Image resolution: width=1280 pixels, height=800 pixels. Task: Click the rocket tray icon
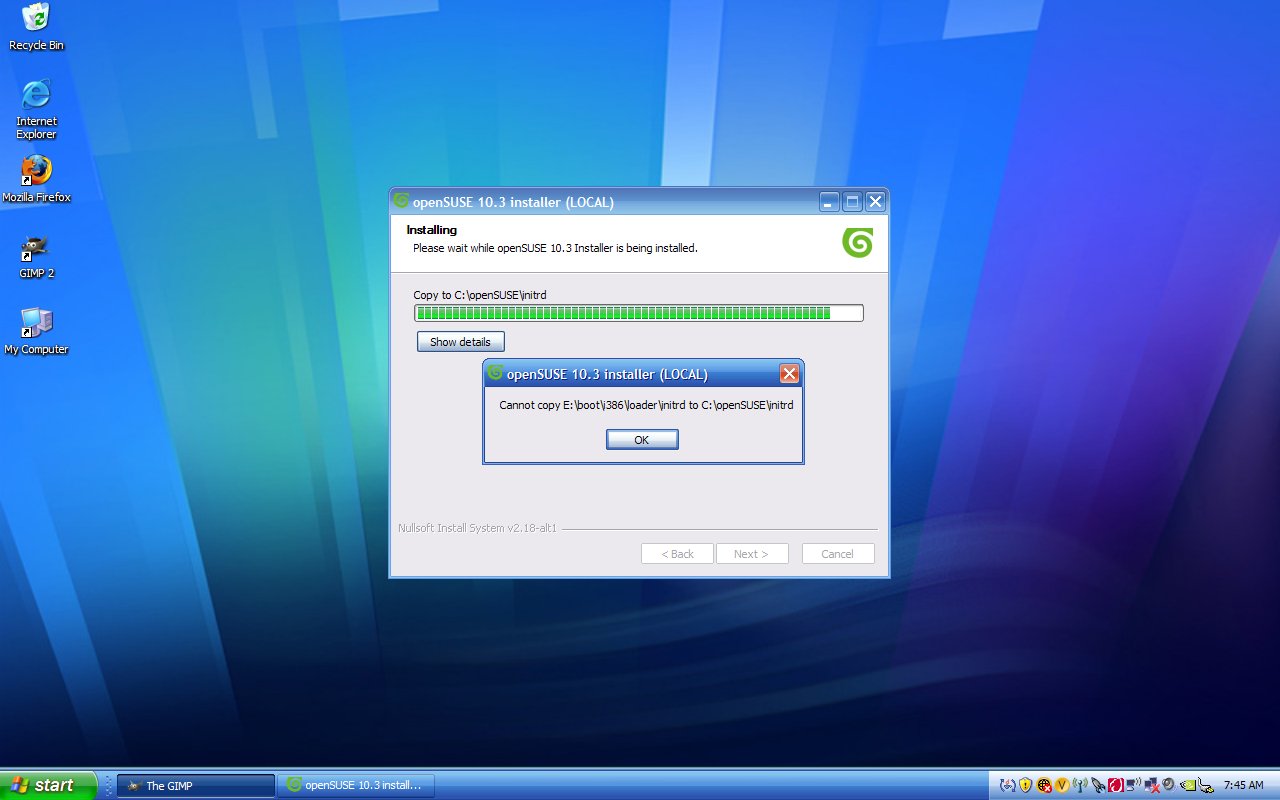(x=1098, y=785)
